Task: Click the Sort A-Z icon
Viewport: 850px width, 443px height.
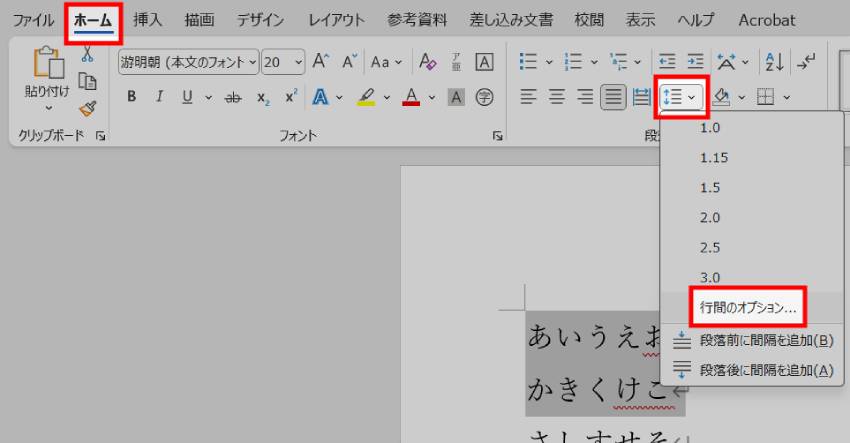Action: (x=774, y=61)
